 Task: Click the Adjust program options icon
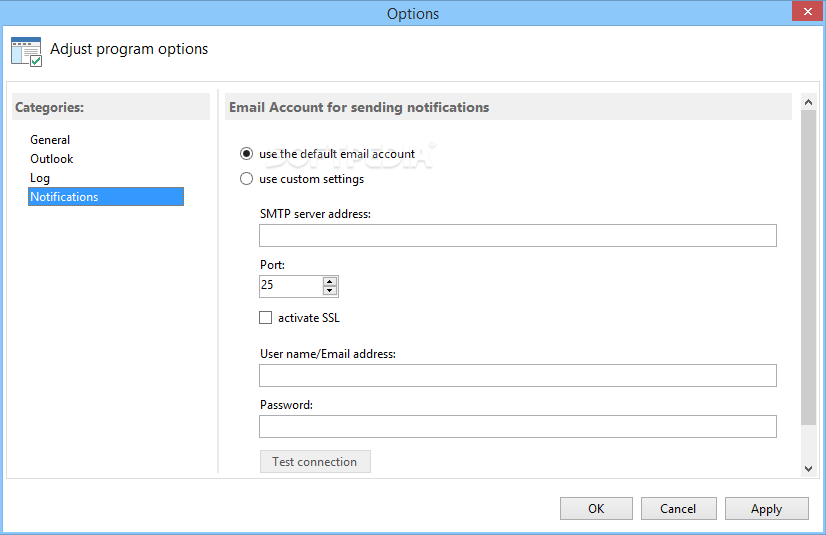(26, 51)
